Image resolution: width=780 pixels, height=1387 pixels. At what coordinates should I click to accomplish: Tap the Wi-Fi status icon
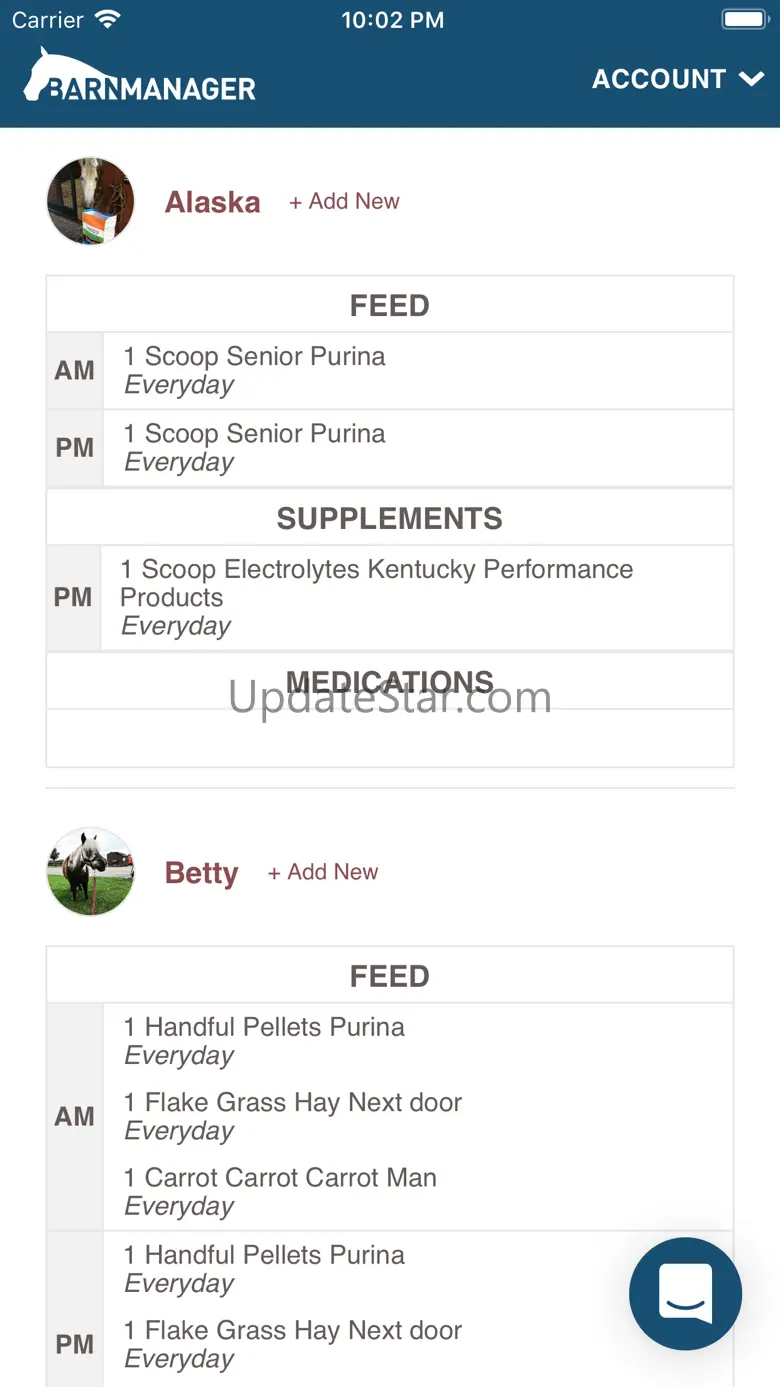click(107, 19)
